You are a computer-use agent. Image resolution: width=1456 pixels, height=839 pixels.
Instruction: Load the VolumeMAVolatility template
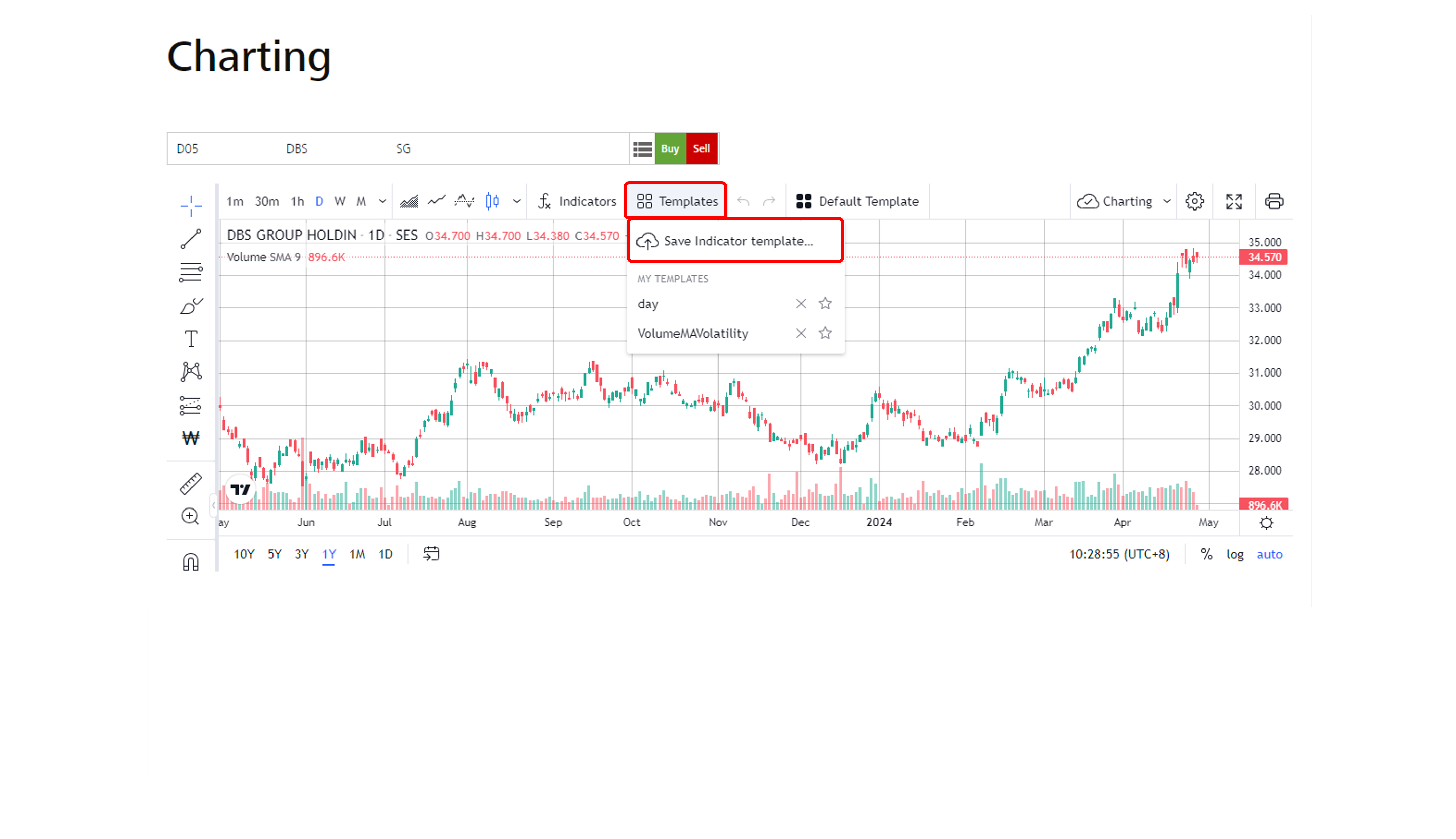click(692, 333)
